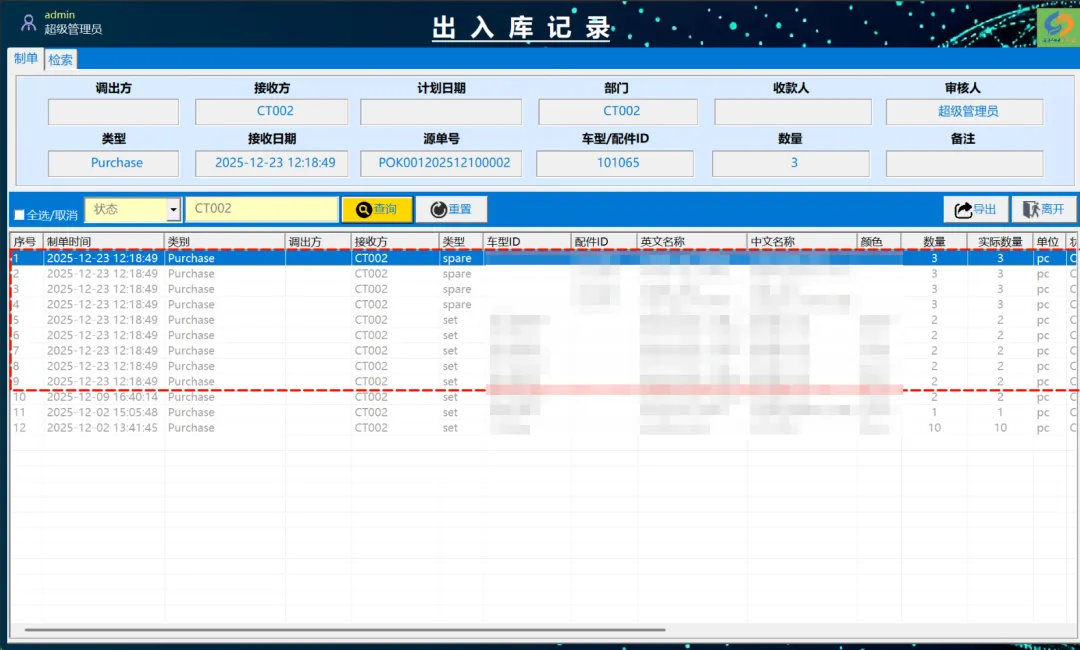Click the 收款人 input field
This screenshot has height=650, width=1080.
(x=793, y=112)
